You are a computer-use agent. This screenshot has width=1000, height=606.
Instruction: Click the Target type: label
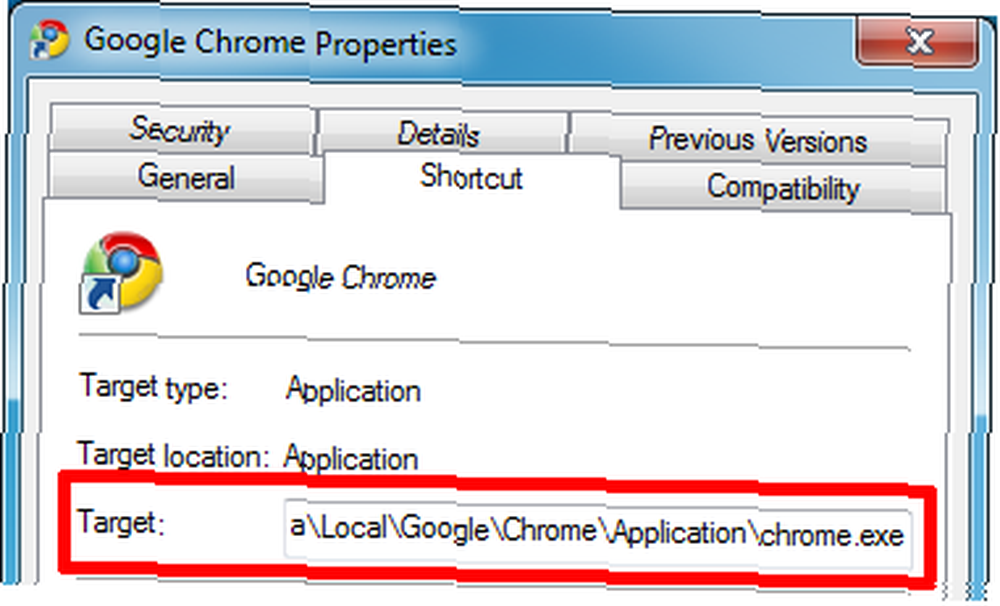point(153,387)
